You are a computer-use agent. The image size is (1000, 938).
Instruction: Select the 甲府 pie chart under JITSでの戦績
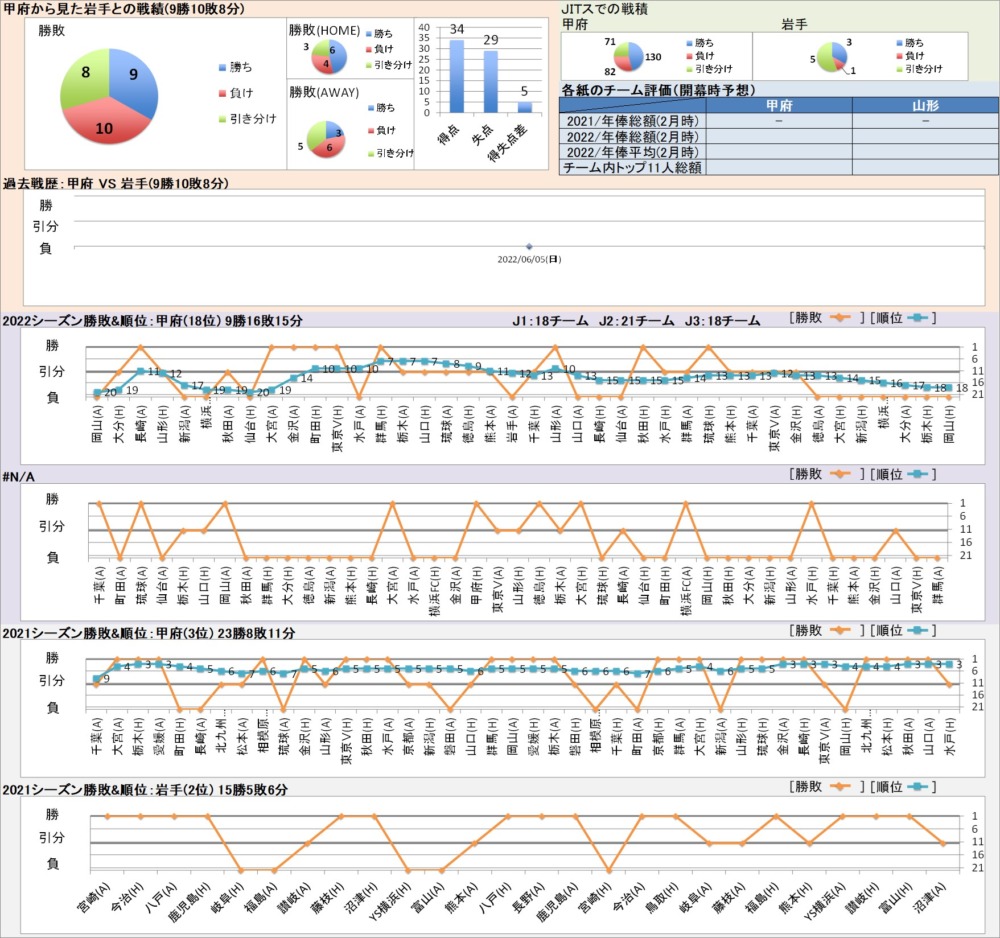pos(628,57)
